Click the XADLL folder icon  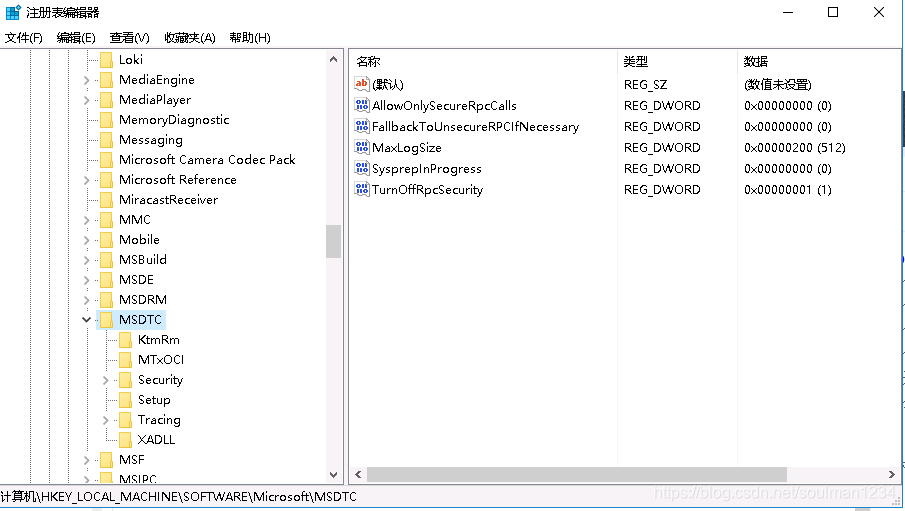coord(126,439)
